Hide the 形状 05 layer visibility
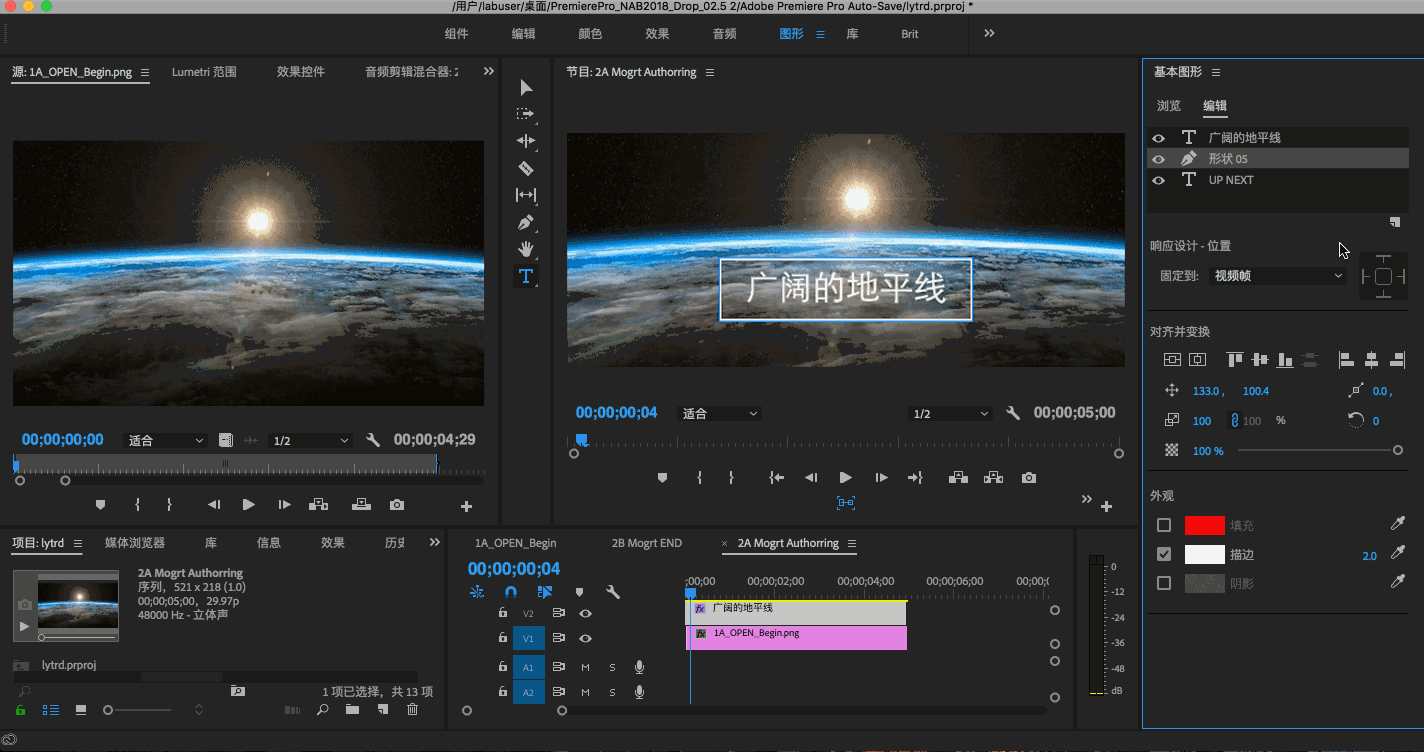The height and width of the screenshot is (752, 1424). 1159,158
